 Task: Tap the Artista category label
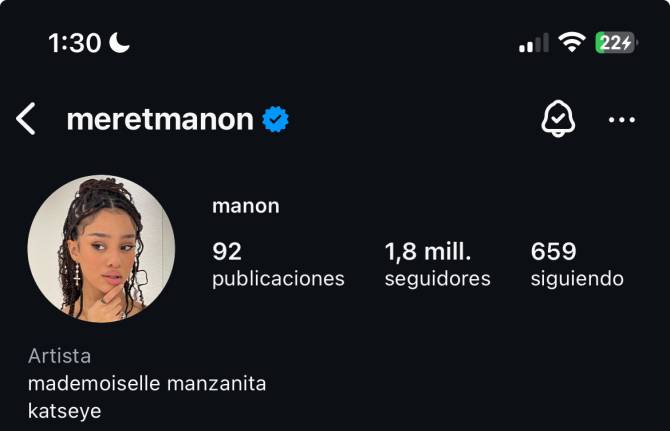click(x=59, y=356)
